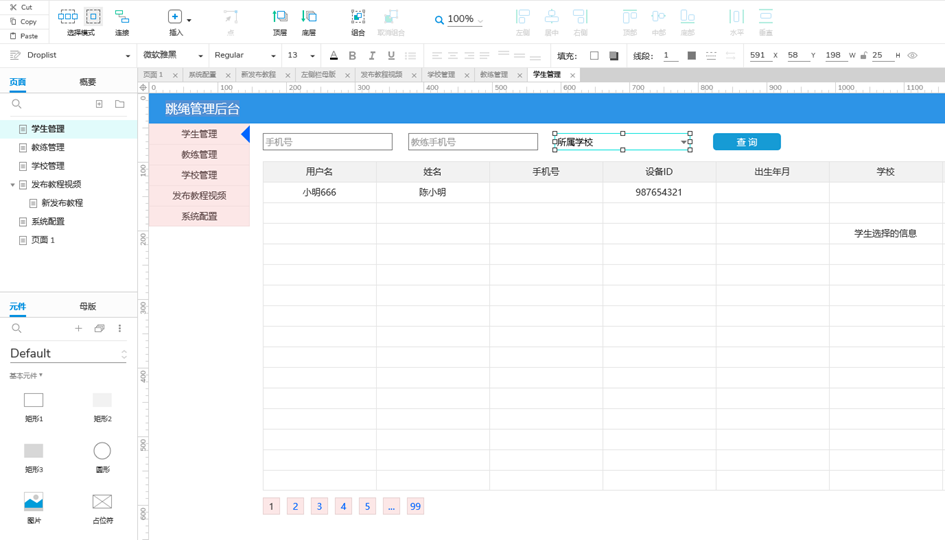This screenshot has width=945, height=540.
Task: Click the 右侧 align right icon
Action: [x=580, y=16]
